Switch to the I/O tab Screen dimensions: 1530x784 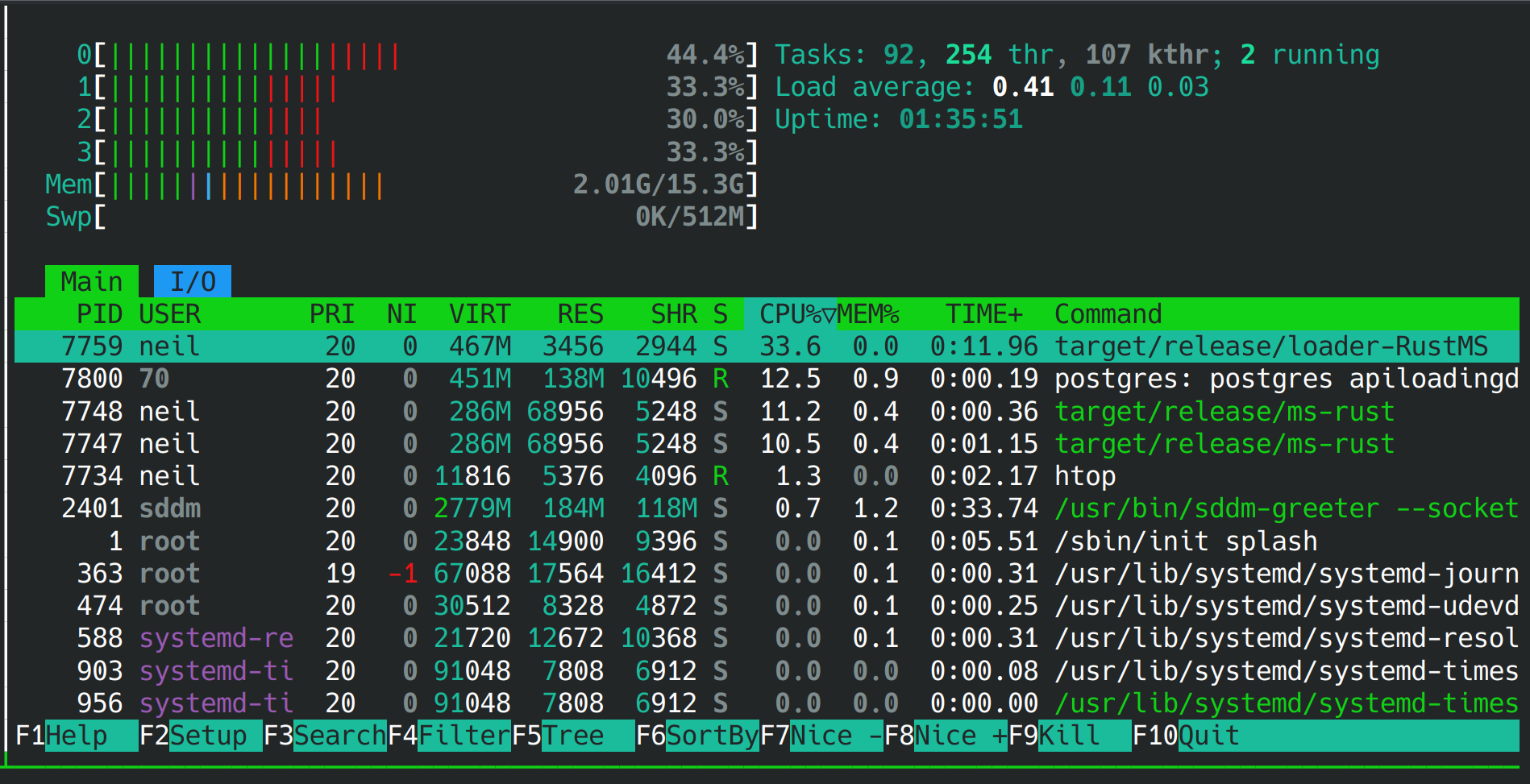point(193,281)
